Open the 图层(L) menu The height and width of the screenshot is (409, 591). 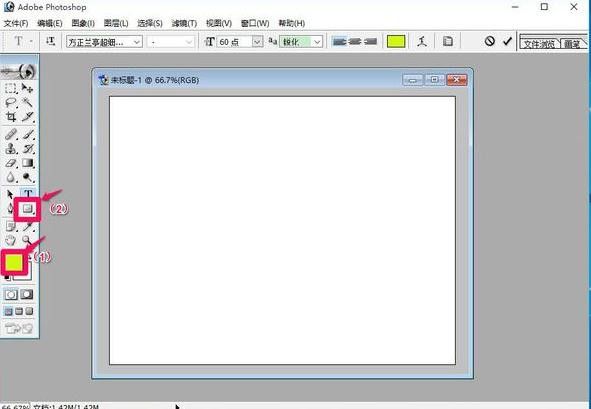tap(116, 23)
